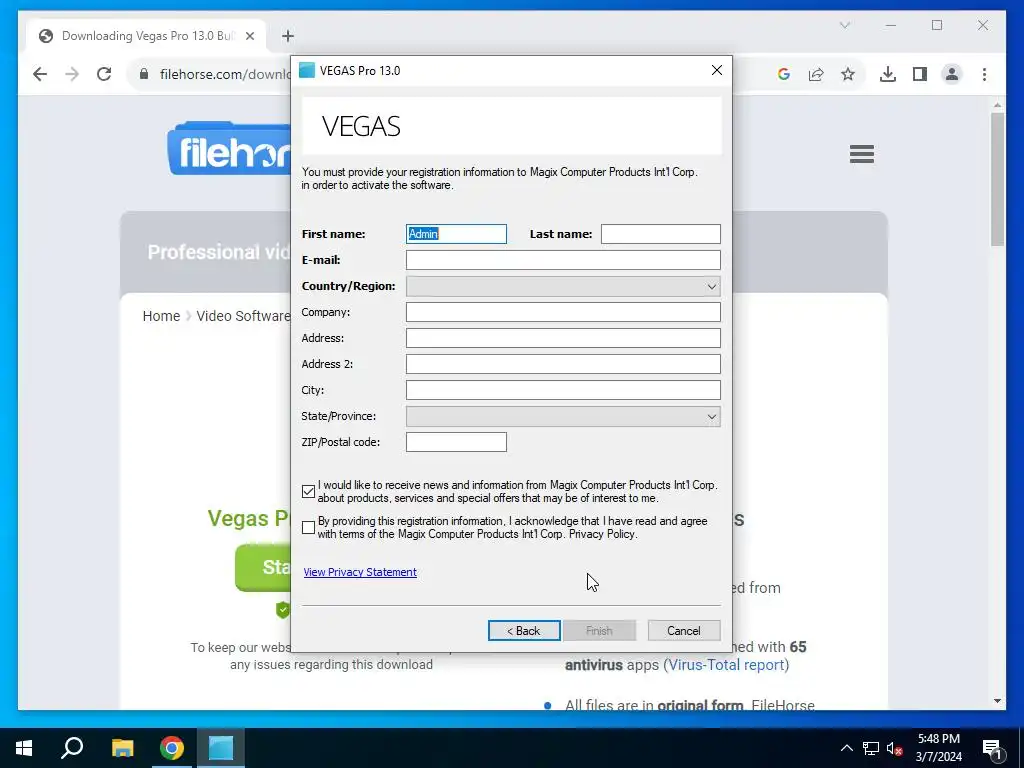1024x768 pixels.
Task: Switch to Chrome in taskbar
Action: (x=172, y=748)
